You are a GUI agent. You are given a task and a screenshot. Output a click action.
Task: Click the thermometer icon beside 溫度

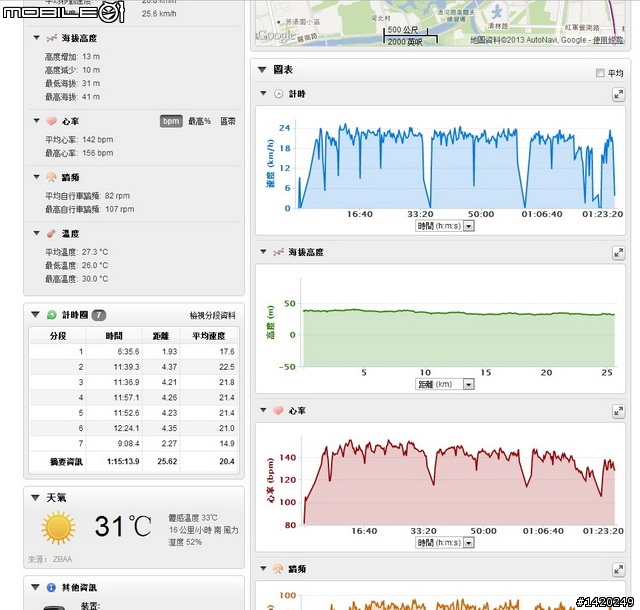(51, 234)
